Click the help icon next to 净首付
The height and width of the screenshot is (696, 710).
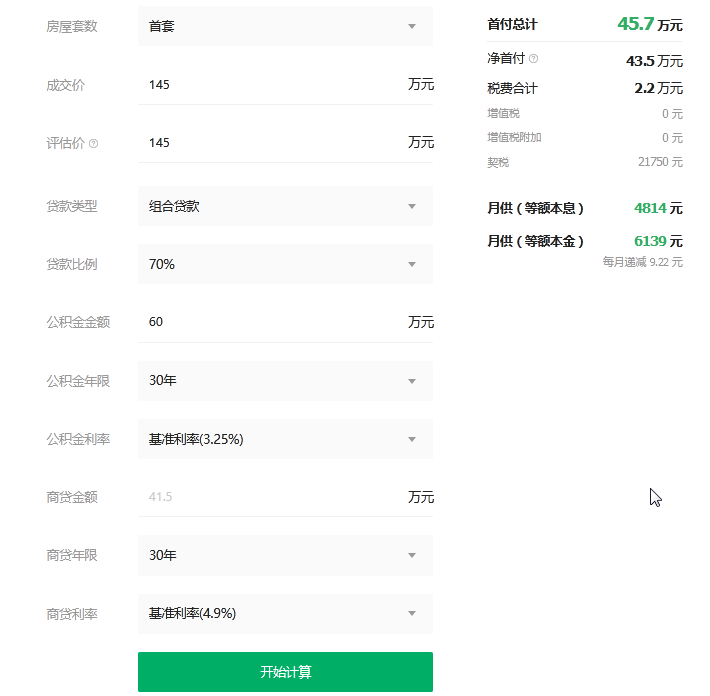[x=533, y=60]
